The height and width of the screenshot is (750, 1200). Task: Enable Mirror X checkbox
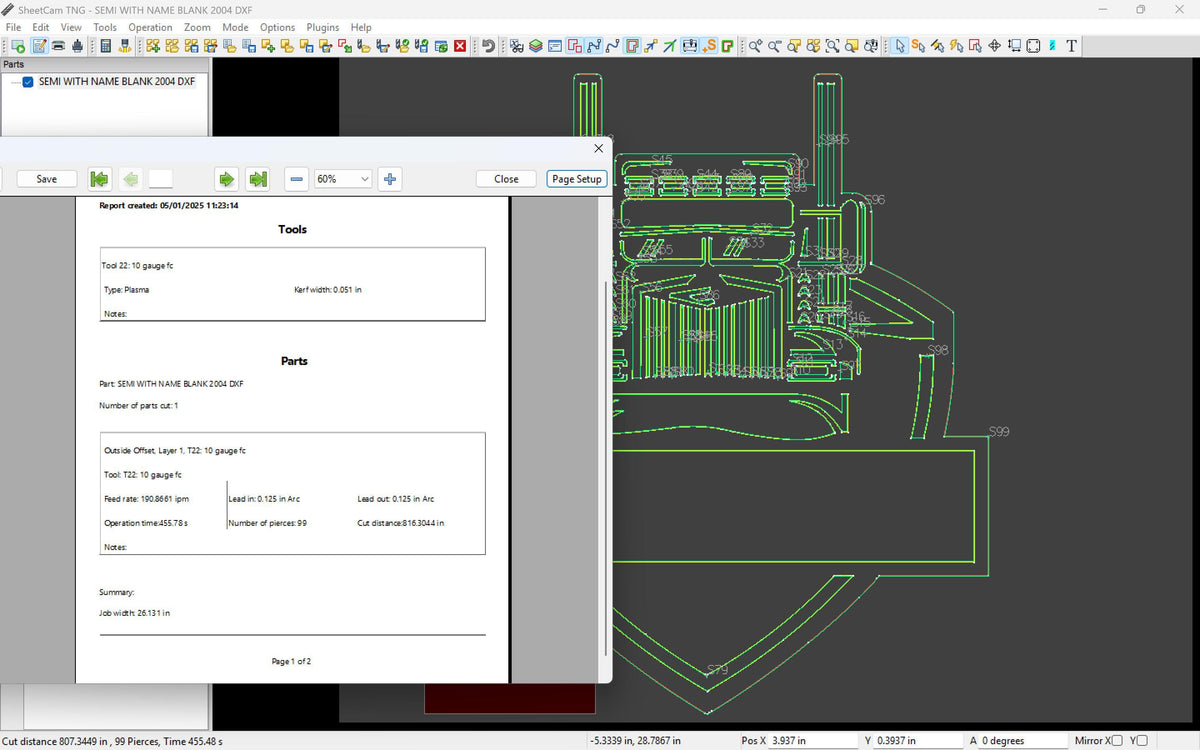(1117, 741)
